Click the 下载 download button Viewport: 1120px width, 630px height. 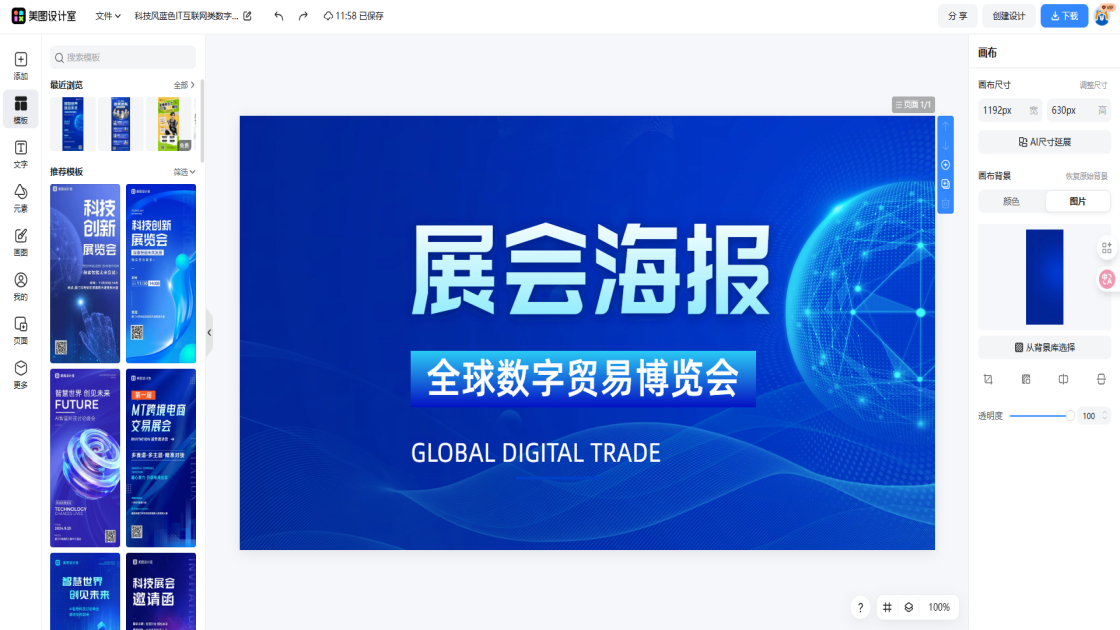point(1064,16)
